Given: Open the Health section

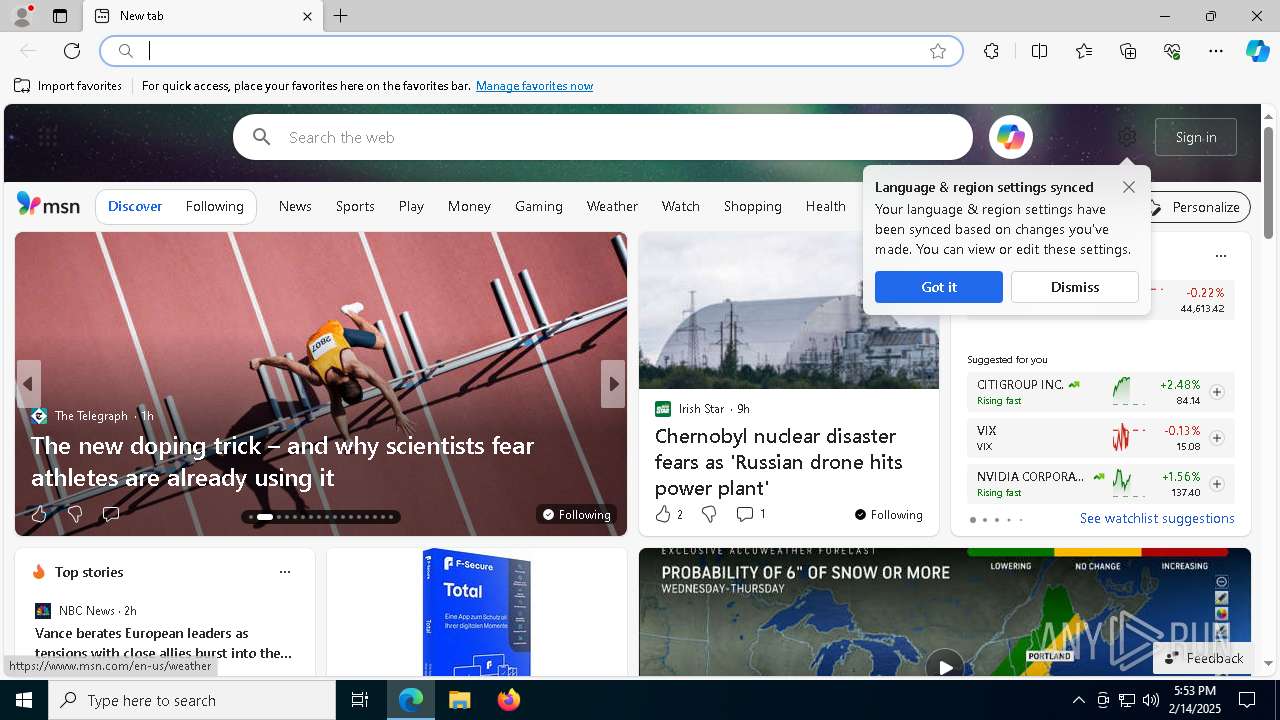Looking at the screenshot, I should coord(825,206).
